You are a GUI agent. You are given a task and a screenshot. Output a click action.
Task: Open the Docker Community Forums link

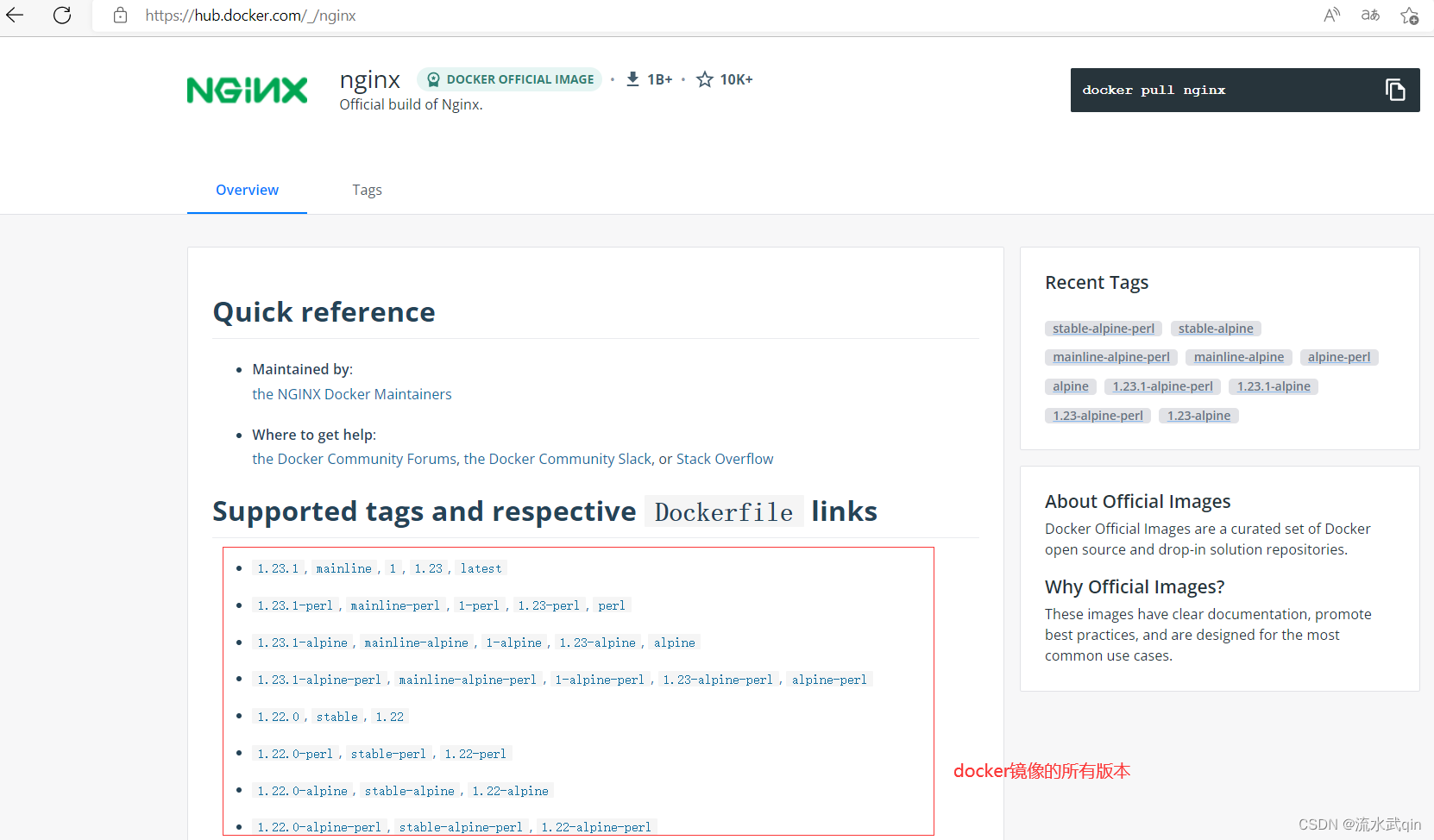pyautogui.click(x=355, y=459)
